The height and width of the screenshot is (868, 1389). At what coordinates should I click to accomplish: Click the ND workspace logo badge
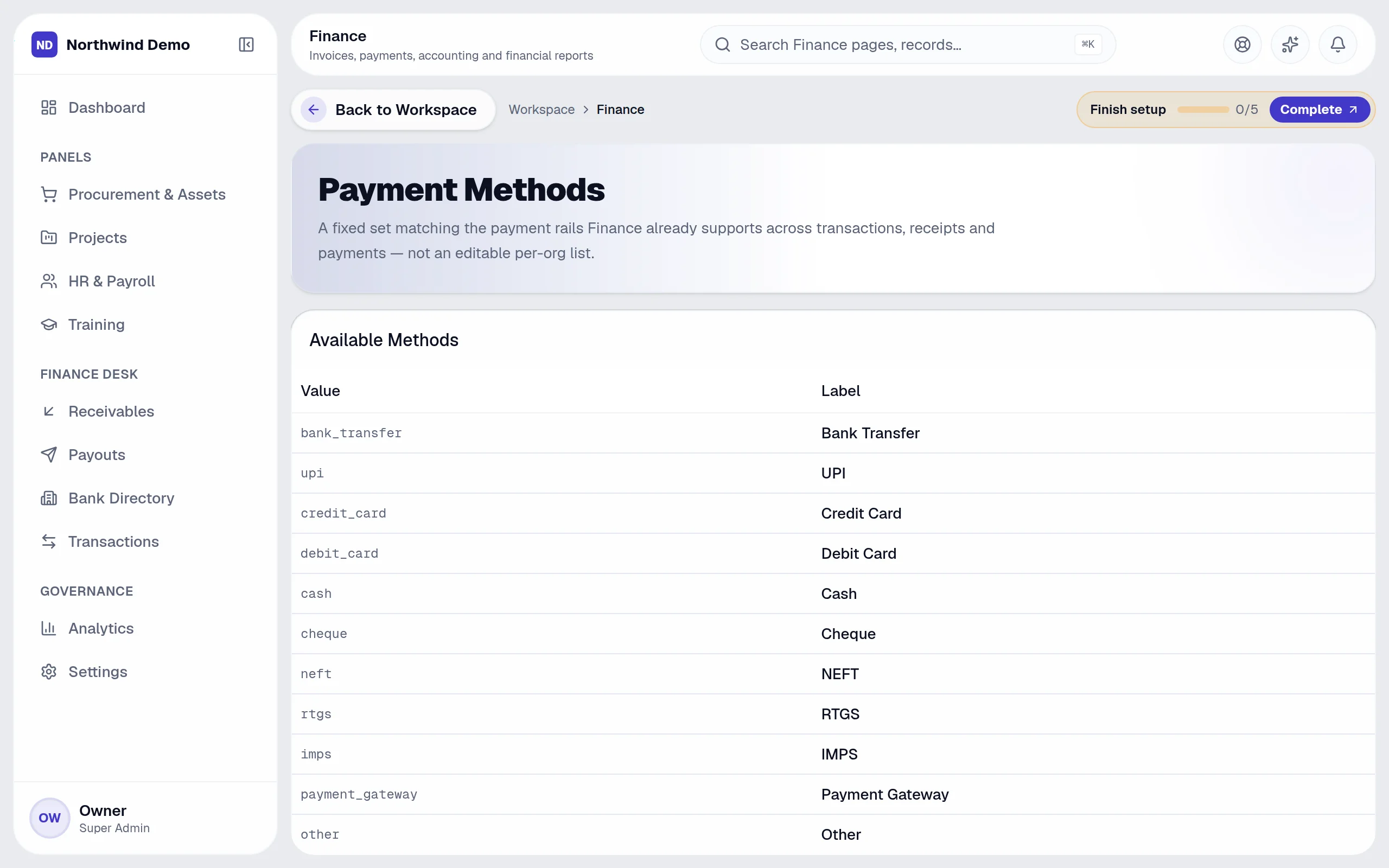[x=44, y=45]
